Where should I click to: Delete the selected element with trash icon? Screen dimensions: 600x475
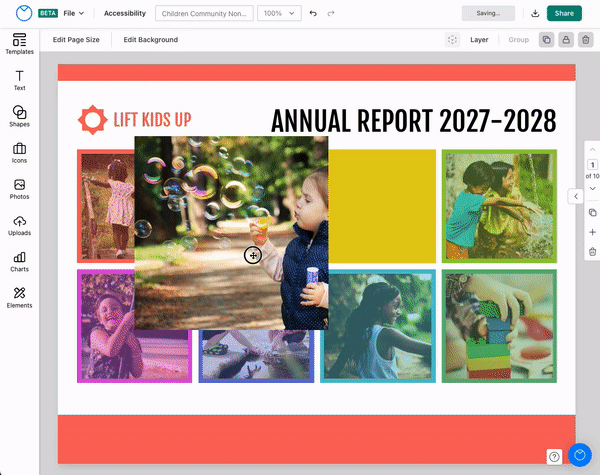pyautogui.click(x=586, y=40)
